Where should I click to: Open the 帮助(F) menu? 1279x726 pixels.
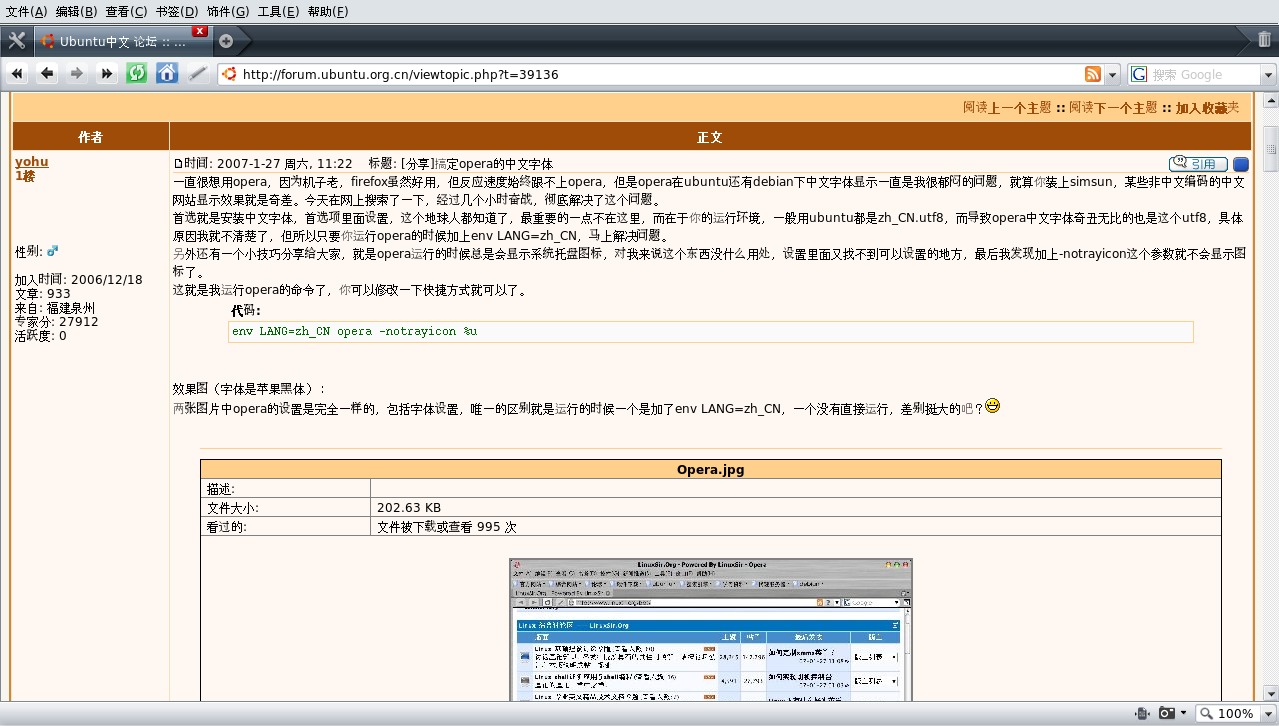click(328, 11)
